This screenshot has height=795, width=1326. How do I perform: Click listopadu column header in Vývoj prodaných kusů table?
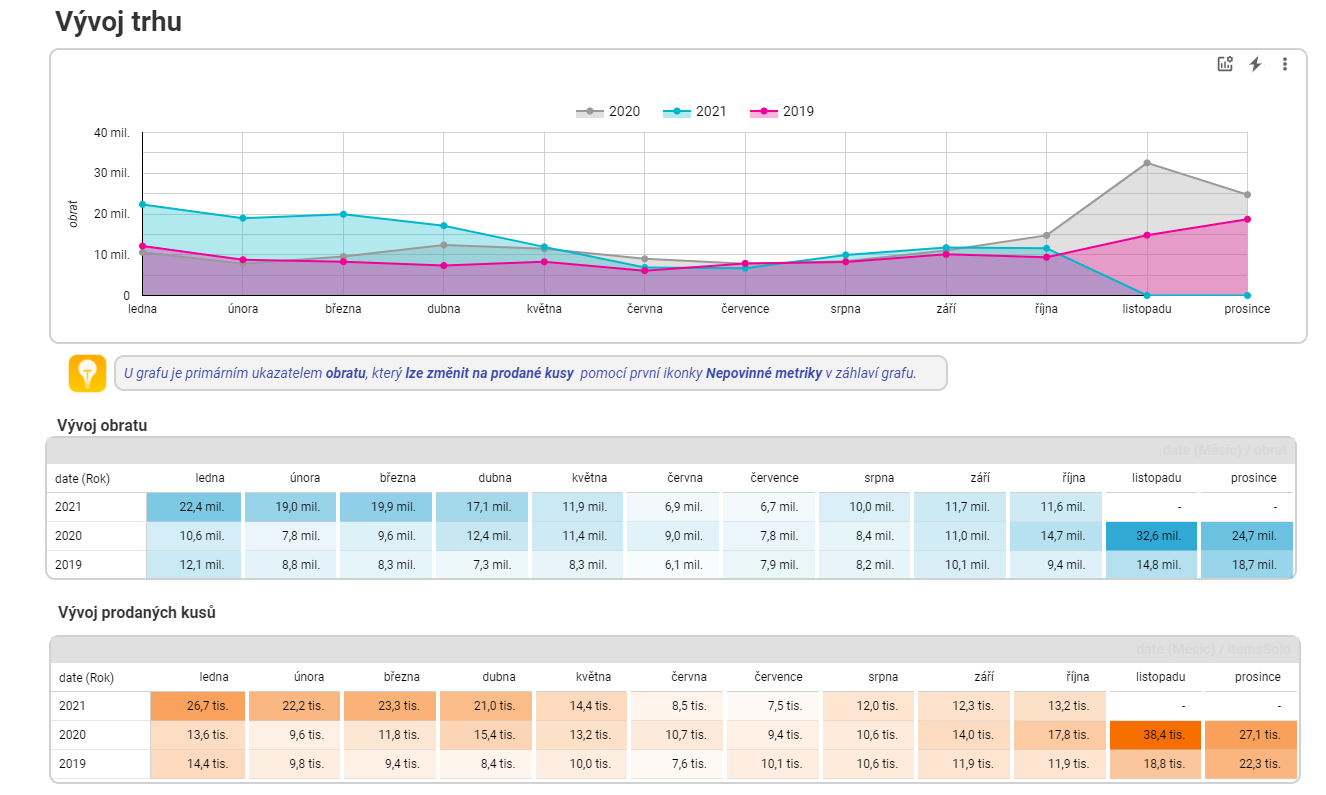pos(1160,677)
